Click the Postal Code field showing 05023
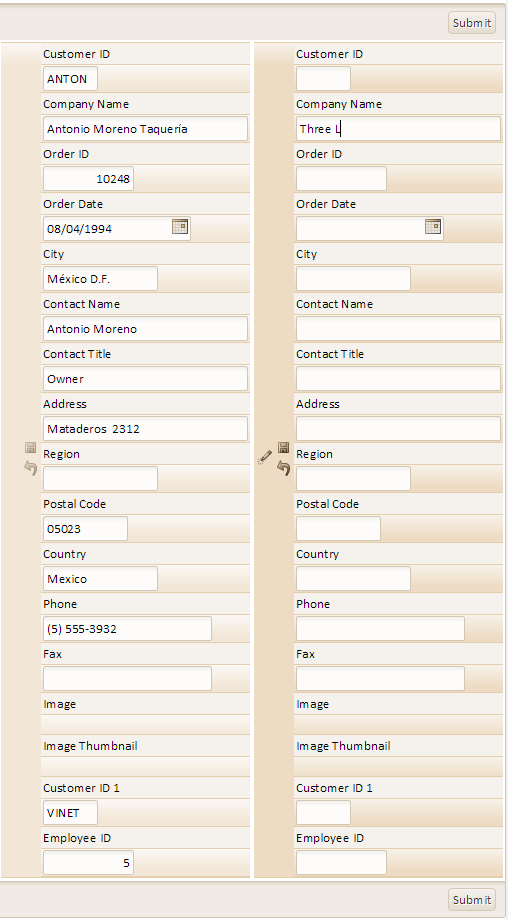 pyautogui.click(x=85, y=529)
